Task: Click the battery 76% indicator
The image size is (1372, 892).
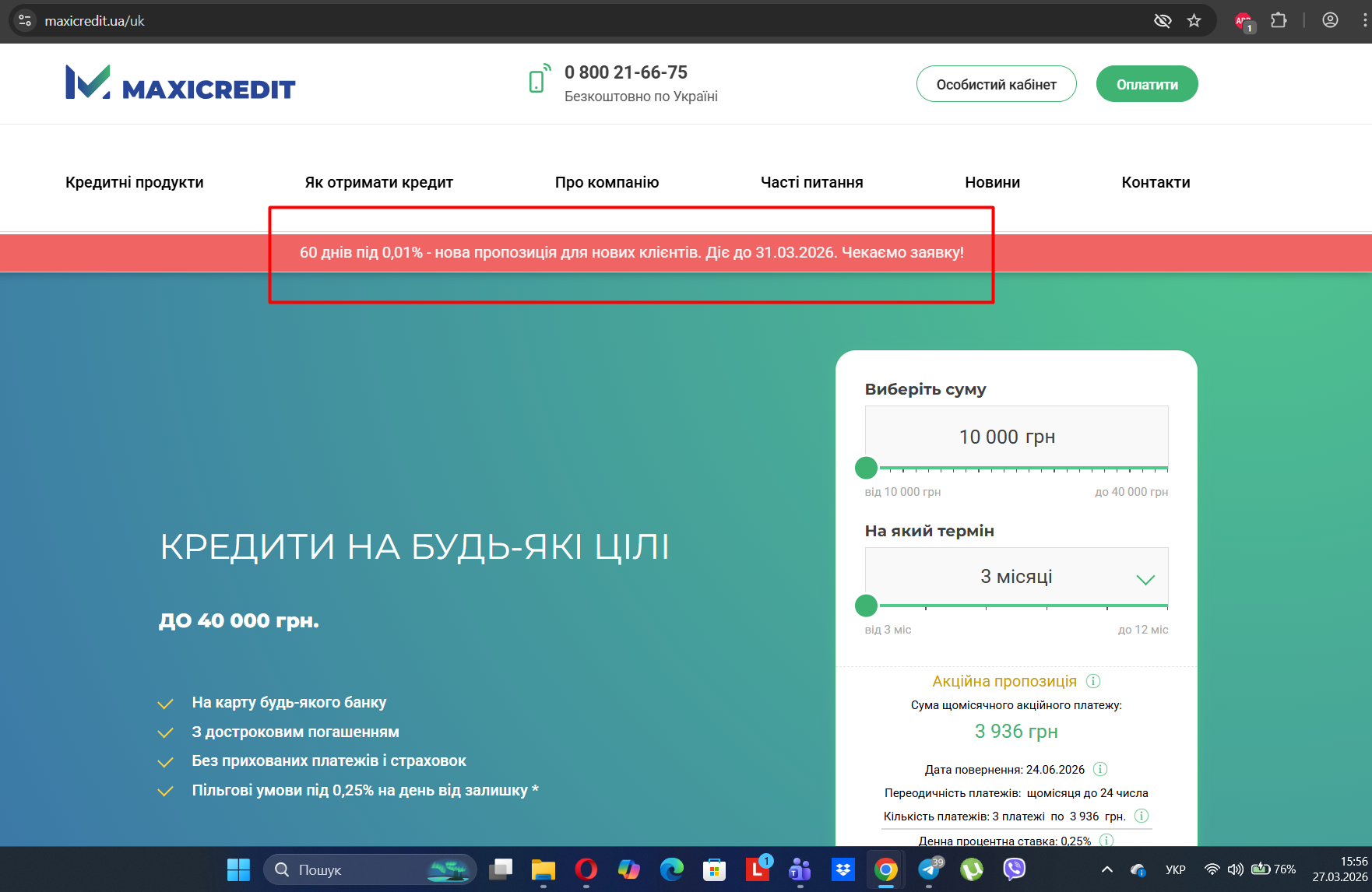Action: pos(1273,869)
